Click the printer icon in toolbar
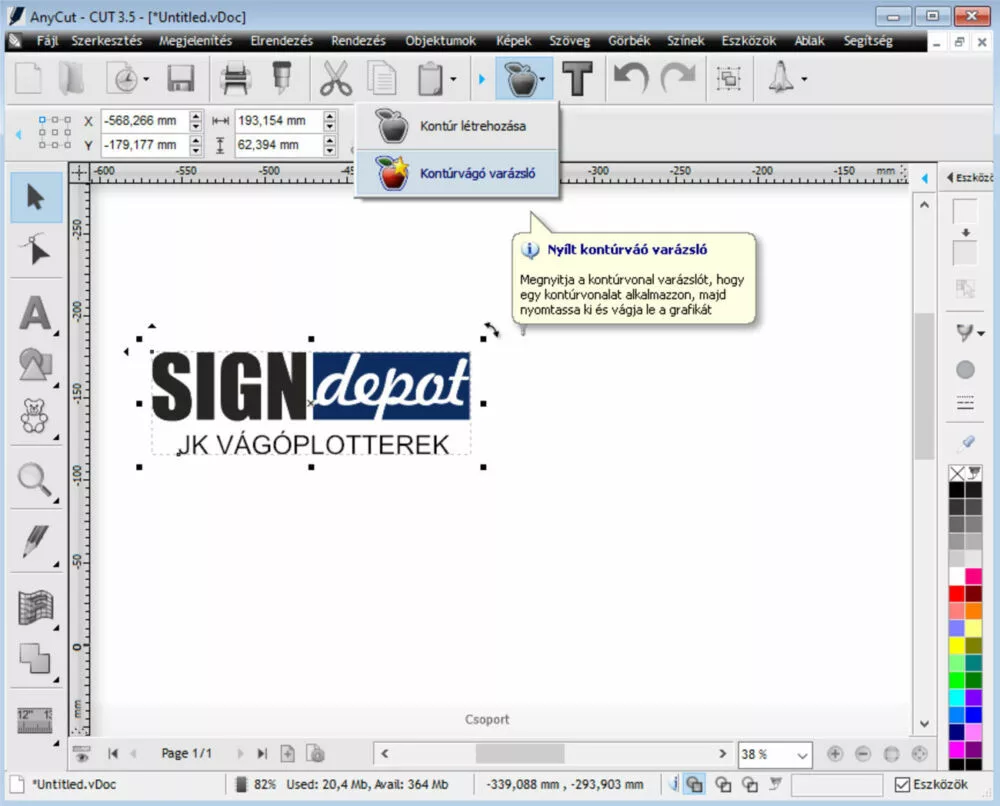 236,78
